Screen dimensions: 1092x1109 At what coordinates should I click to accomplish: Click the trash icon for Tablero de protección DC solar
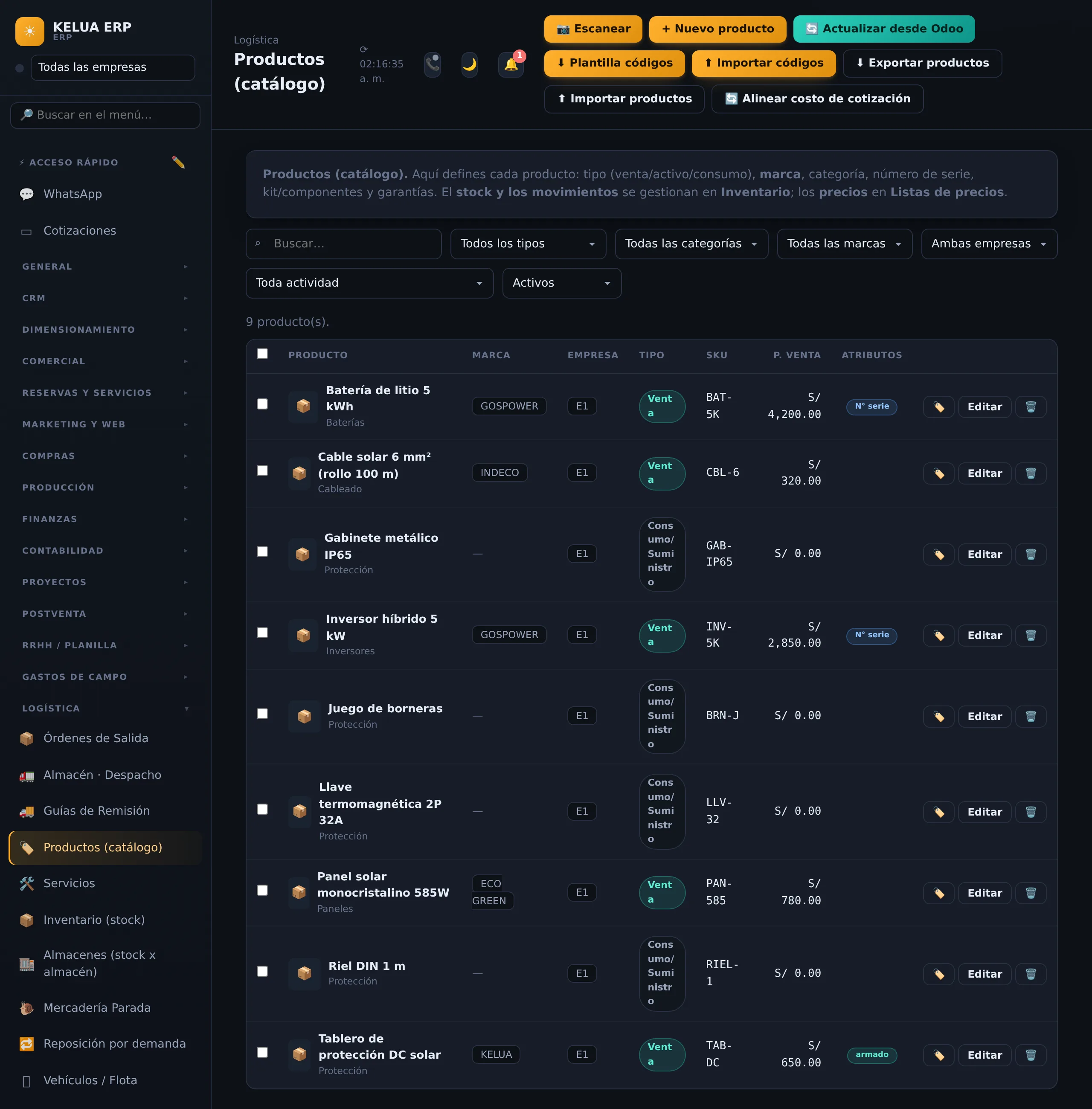[x=1031, y=1055]
